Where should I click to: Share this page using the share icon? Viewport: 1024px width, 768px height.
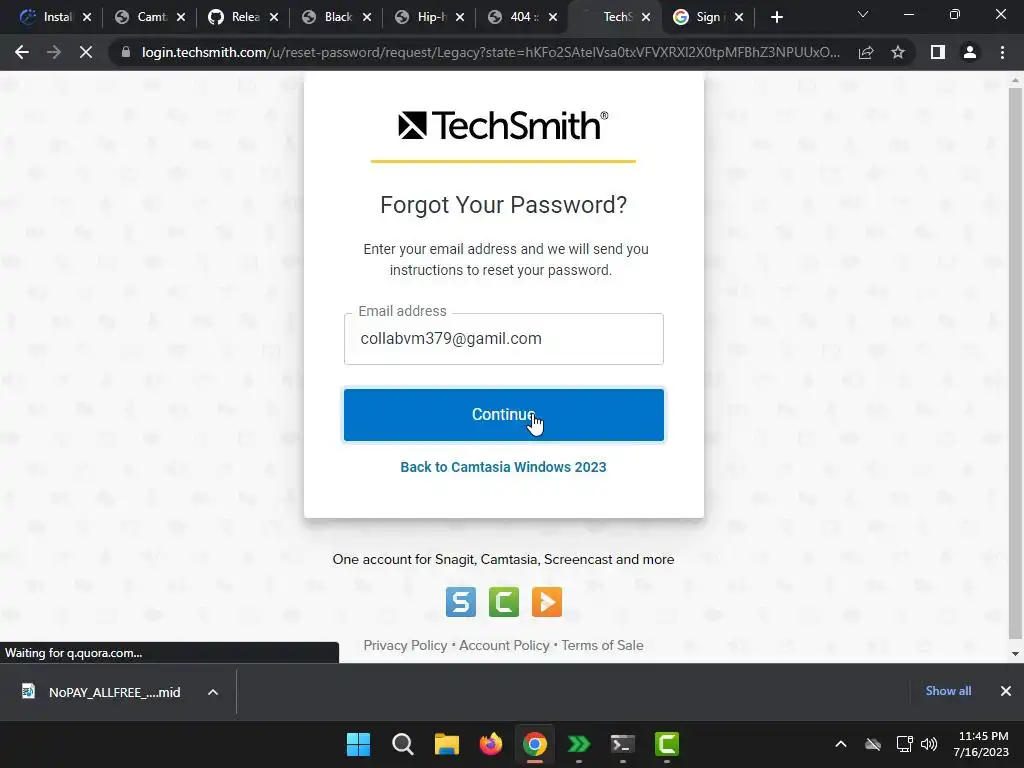[x=866, y=52]
